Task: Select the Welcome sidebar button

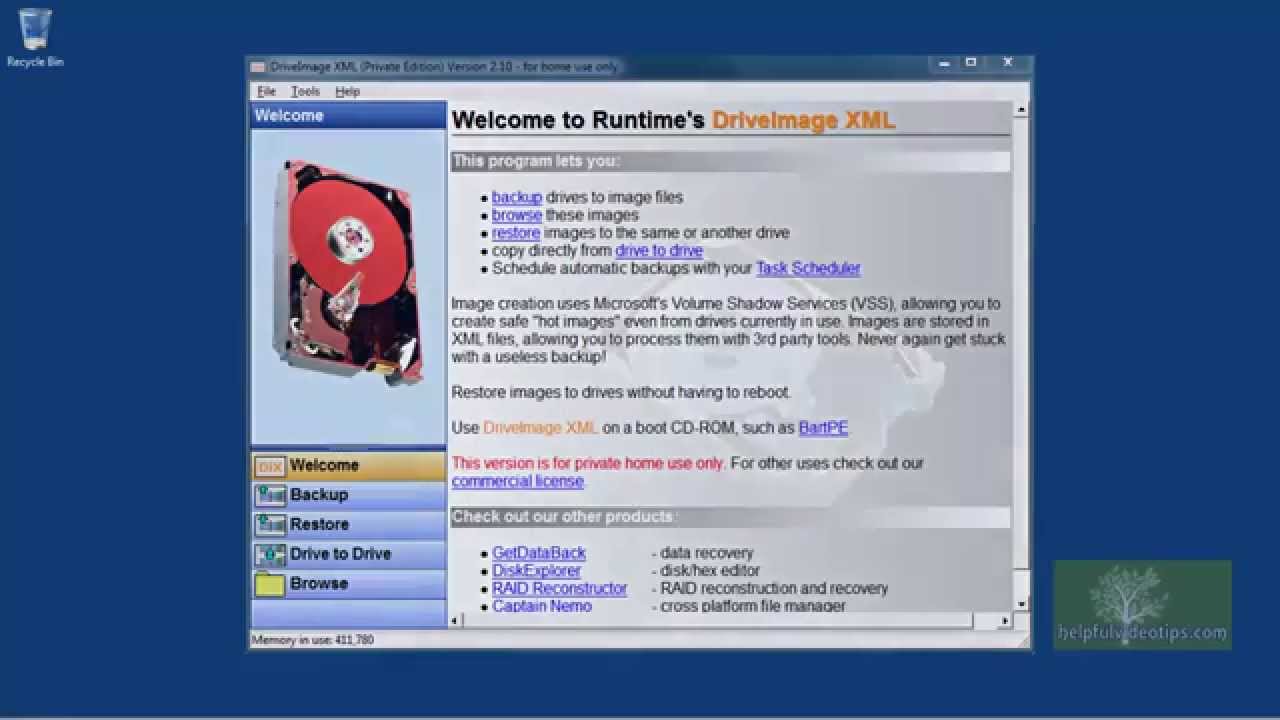Action: pyautogui.click(x=348, y=466)
